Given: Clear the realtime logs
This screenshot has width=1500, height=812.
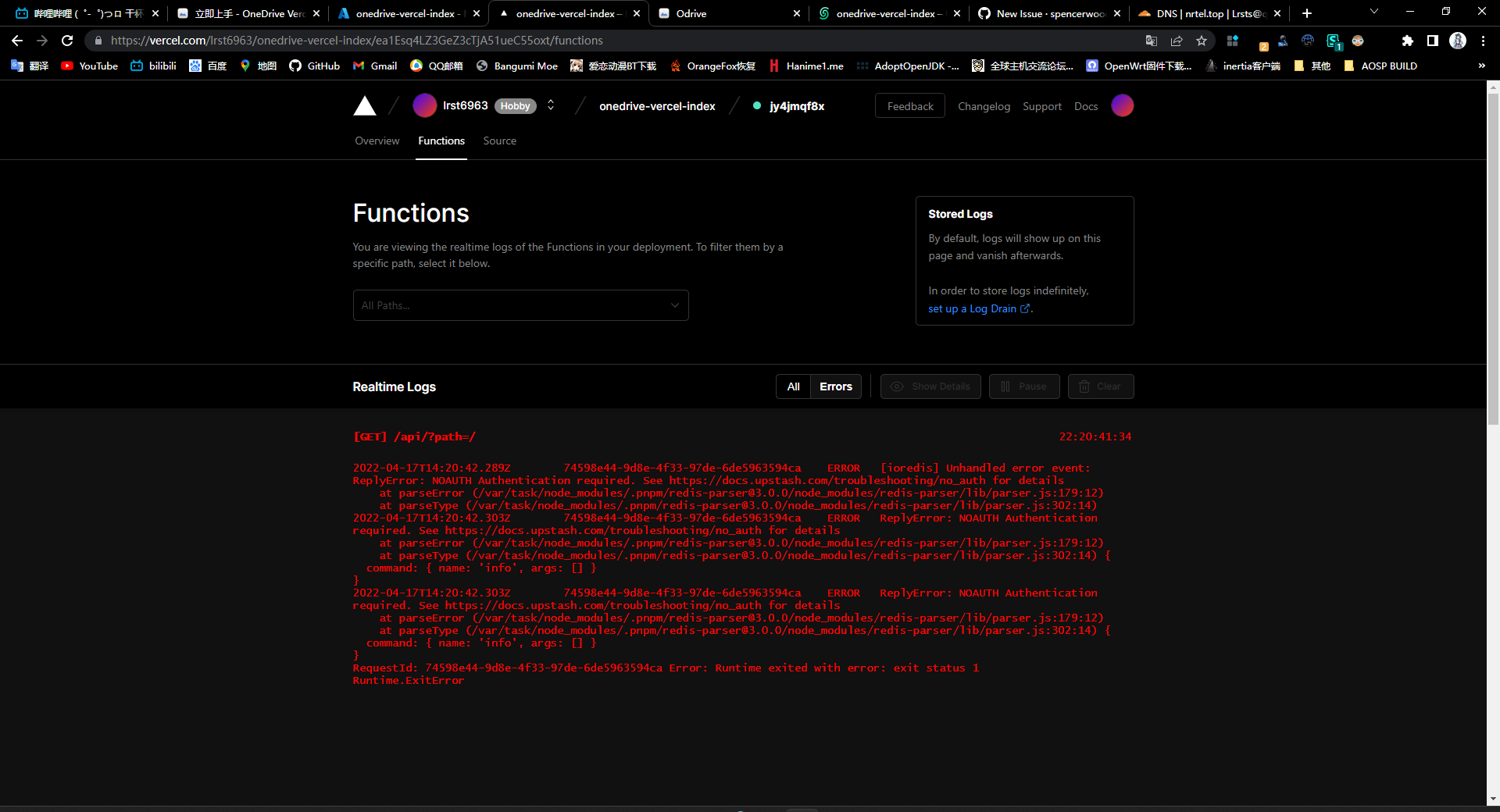Looking at the screenshot, I should 1101,386.
